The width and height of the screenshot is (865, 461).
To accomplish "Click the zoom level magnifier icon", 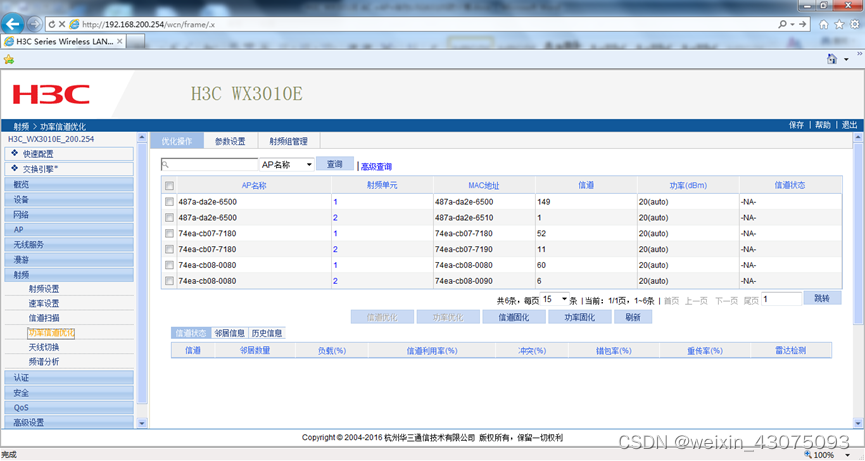I will coord(808,455).
